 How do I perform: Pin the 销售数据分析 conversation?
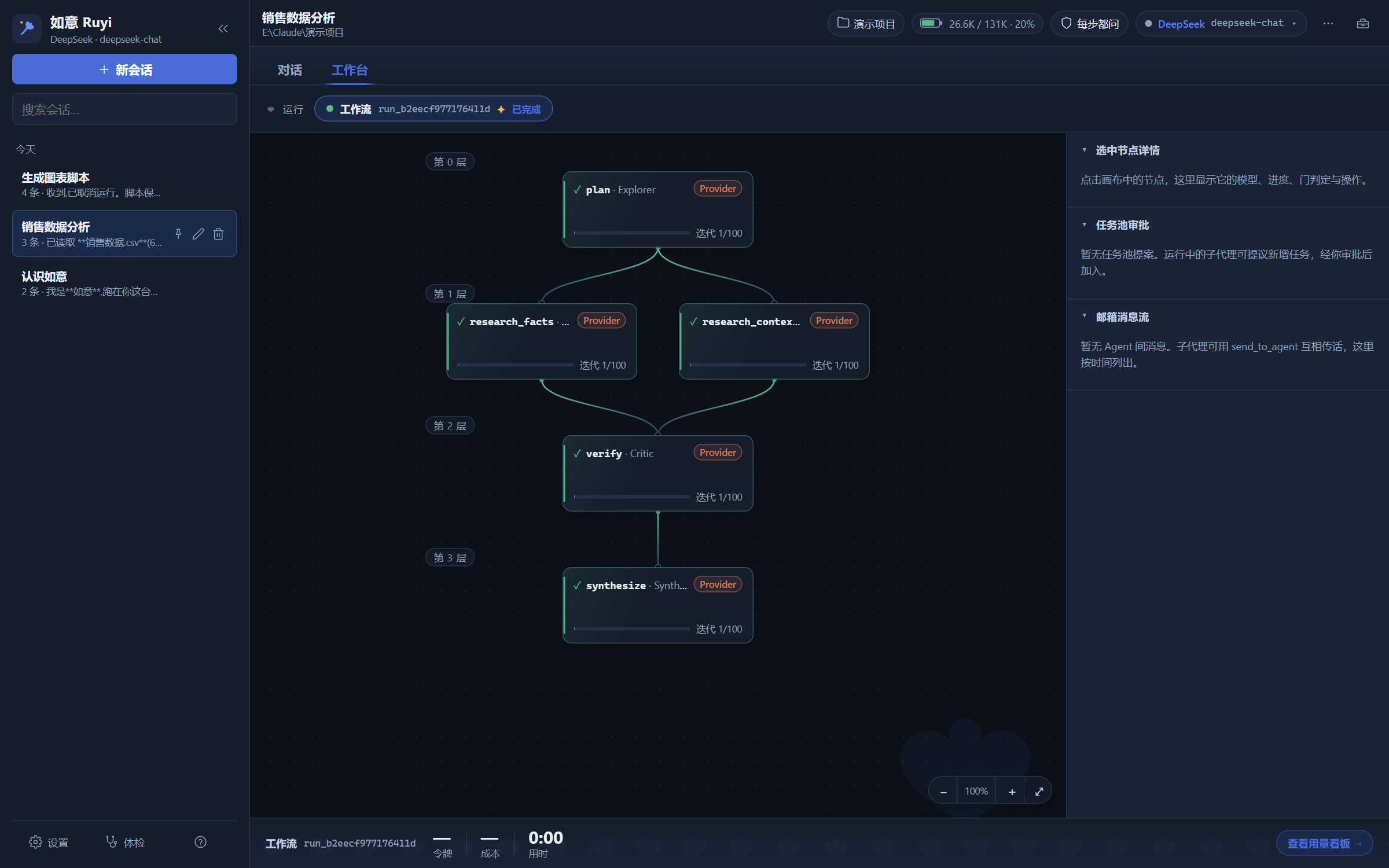pyautogui.click(x=178, y=234)
